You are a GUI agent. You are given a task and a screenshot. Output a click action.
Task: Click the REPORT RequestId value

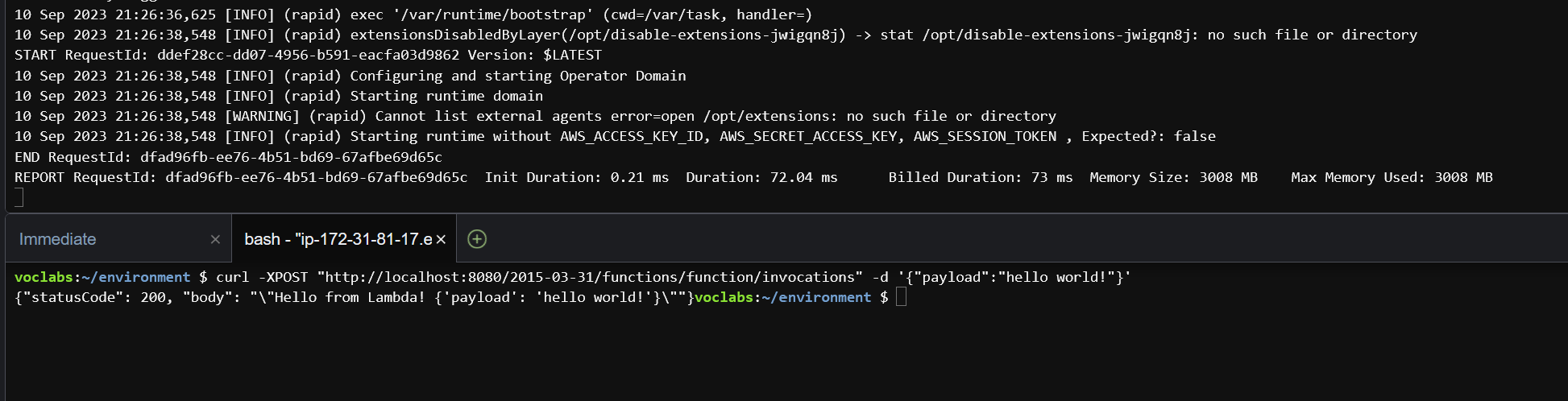pos(317,177)
